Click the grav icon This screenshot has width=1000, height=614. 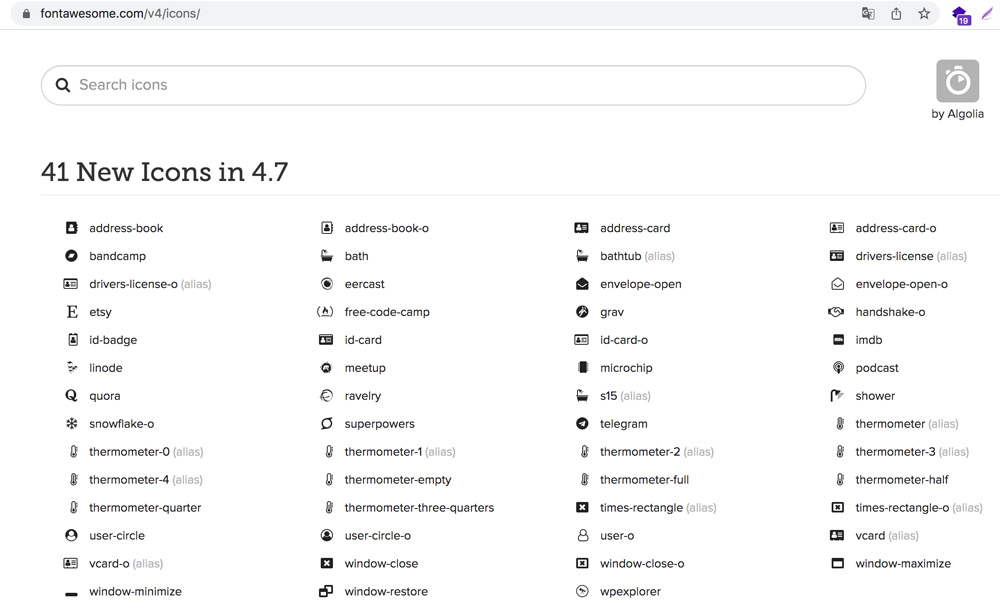582,312
